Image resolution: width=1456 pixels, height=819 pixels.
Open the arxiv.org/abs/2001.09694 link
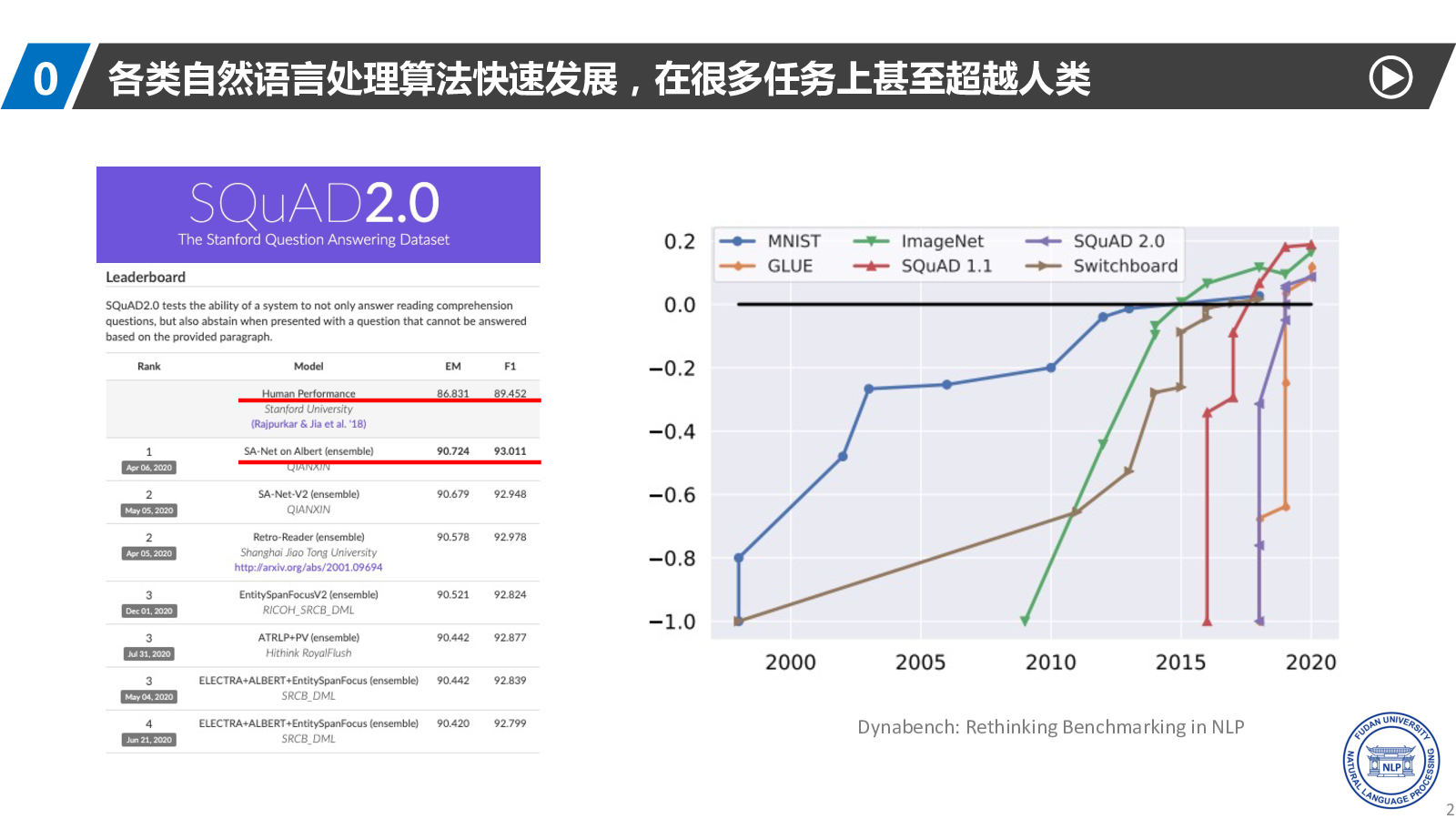(x=308, y=568)
